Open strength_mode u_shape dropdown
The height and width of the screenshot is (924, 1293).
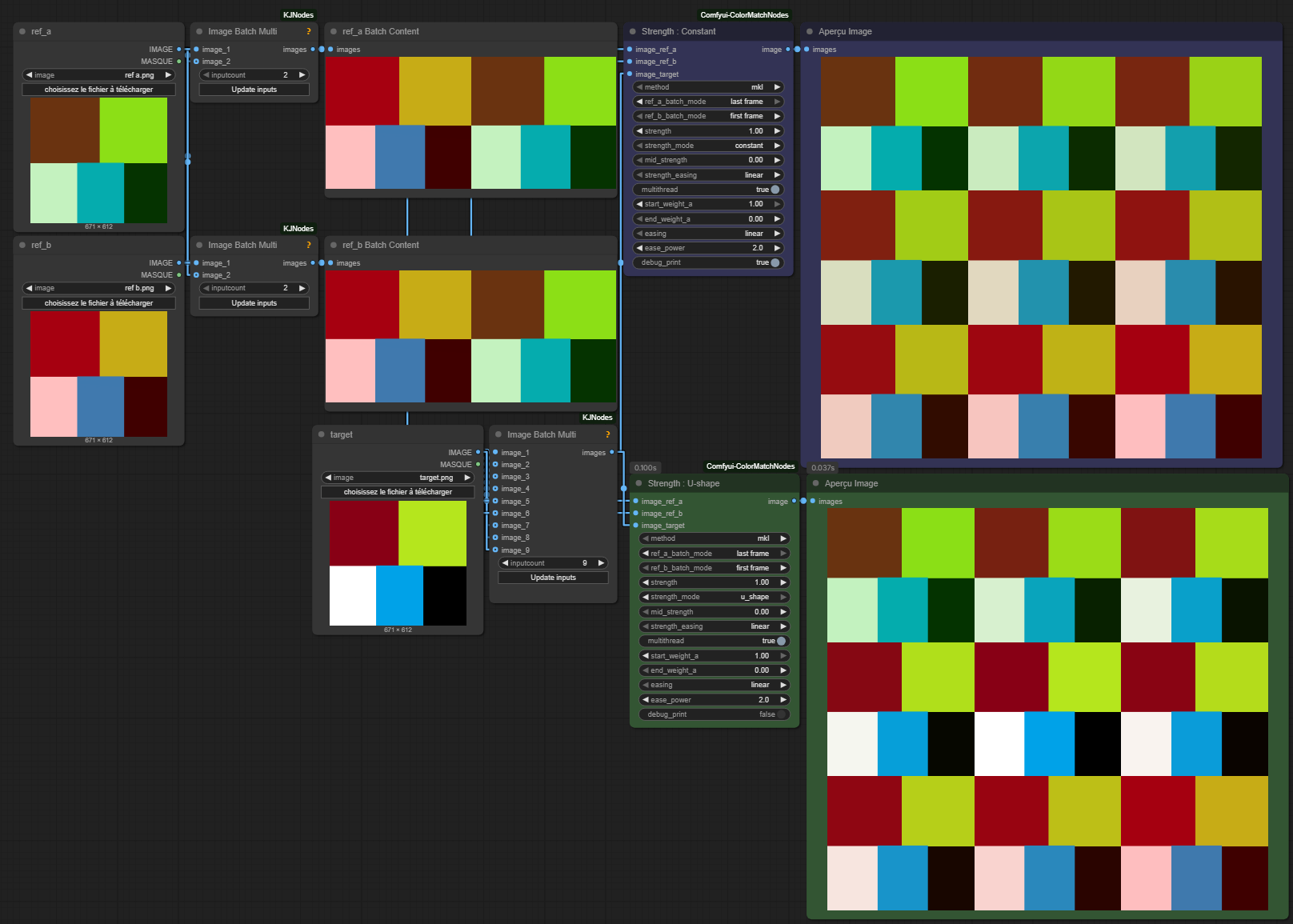[x=714, y=597]
